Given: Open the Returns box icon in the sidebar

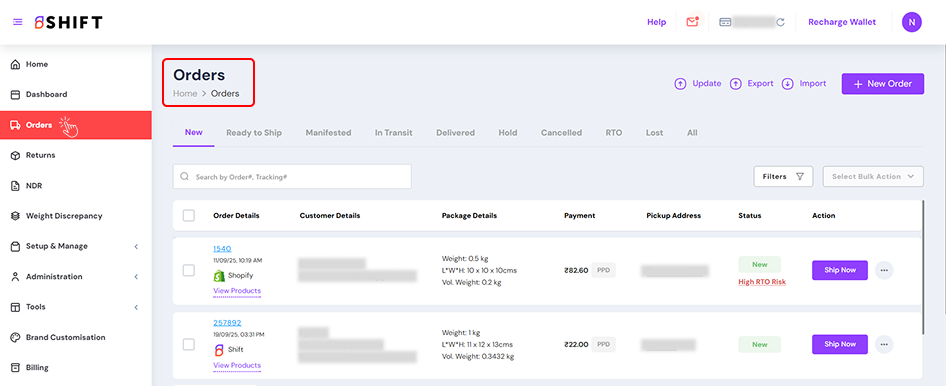Looking at the screenshot, I should pyautogui.click(x=16, y=156).
